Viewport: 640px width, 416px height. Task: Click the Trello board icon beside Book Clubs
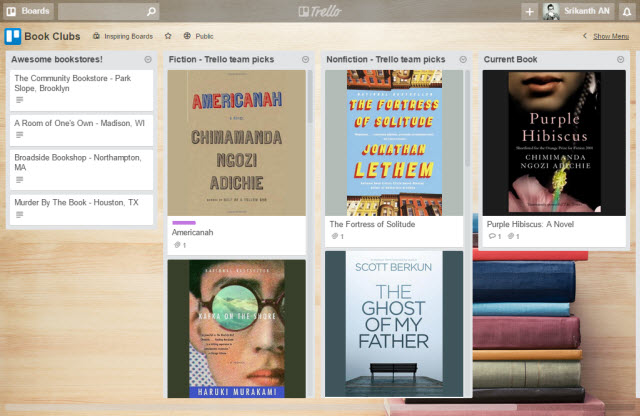[13, 36]
